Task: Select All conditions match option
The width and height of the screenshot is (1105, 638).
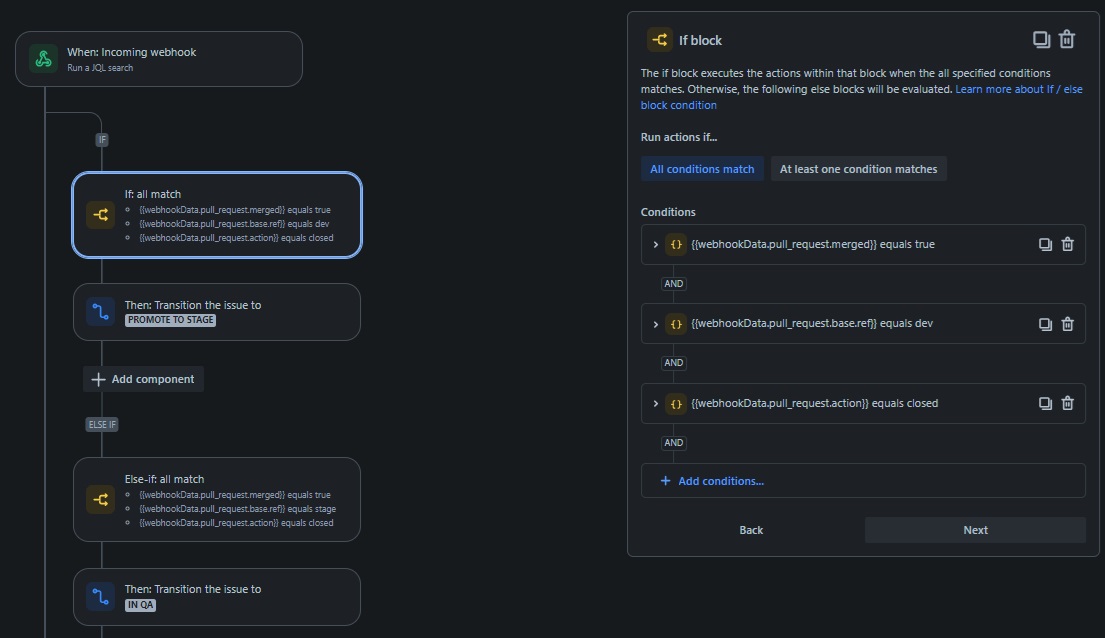Action: pos(702,169)
